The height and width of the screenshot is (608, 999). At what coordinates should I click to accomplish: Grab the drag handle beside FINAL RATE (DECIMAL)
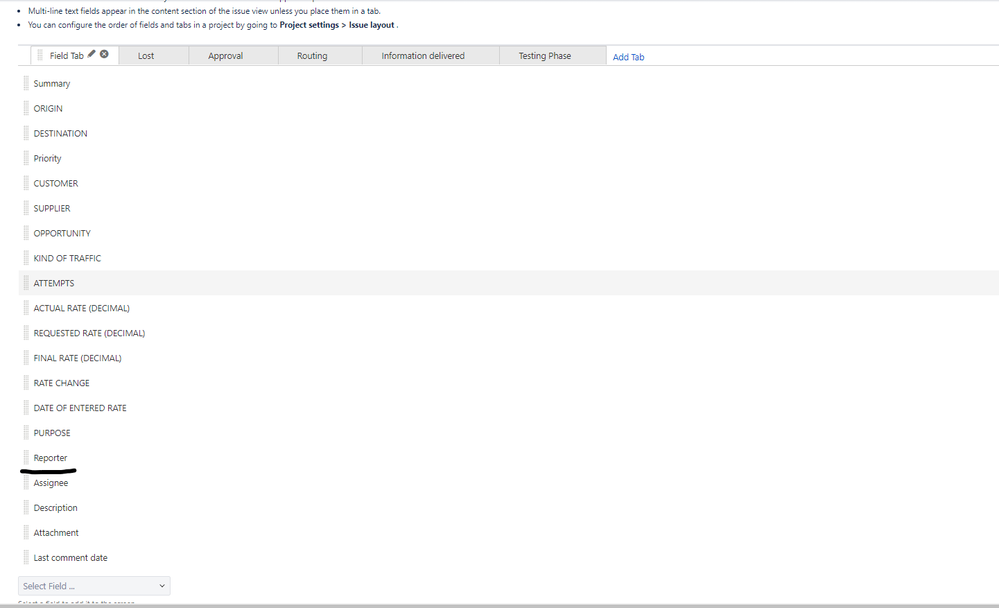(x=26, y=358)
